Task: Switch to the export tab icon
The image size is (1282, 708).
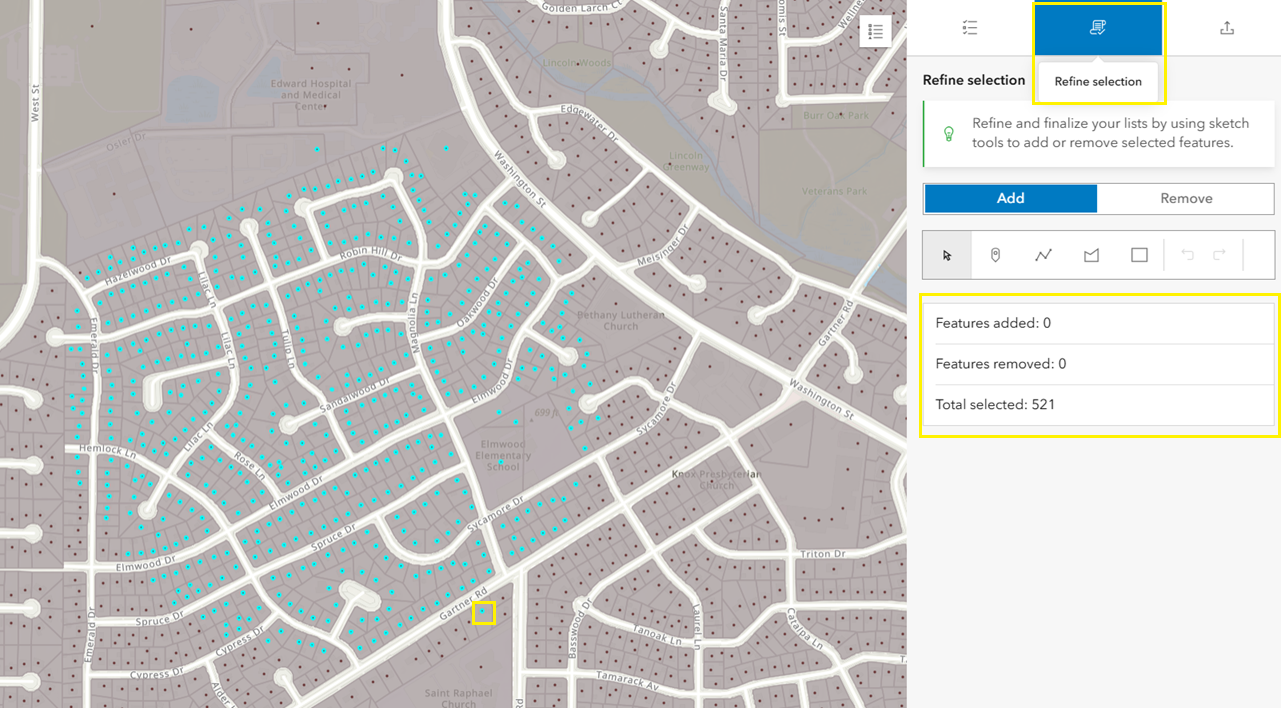Action: point(1227,28)
